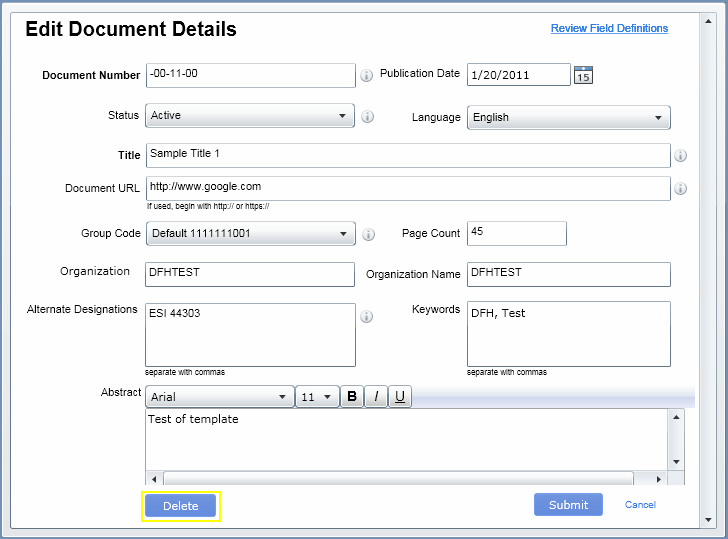Open Review Field Definitions link

(x=609, y=28)
